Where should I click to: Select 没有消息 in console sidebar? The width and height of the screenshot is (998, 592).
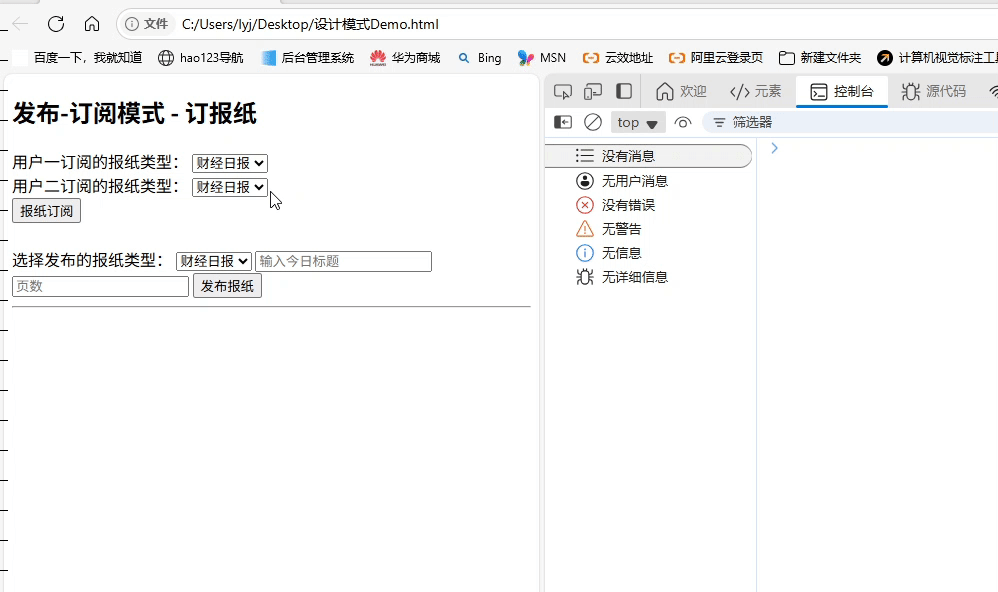point(648,156)
